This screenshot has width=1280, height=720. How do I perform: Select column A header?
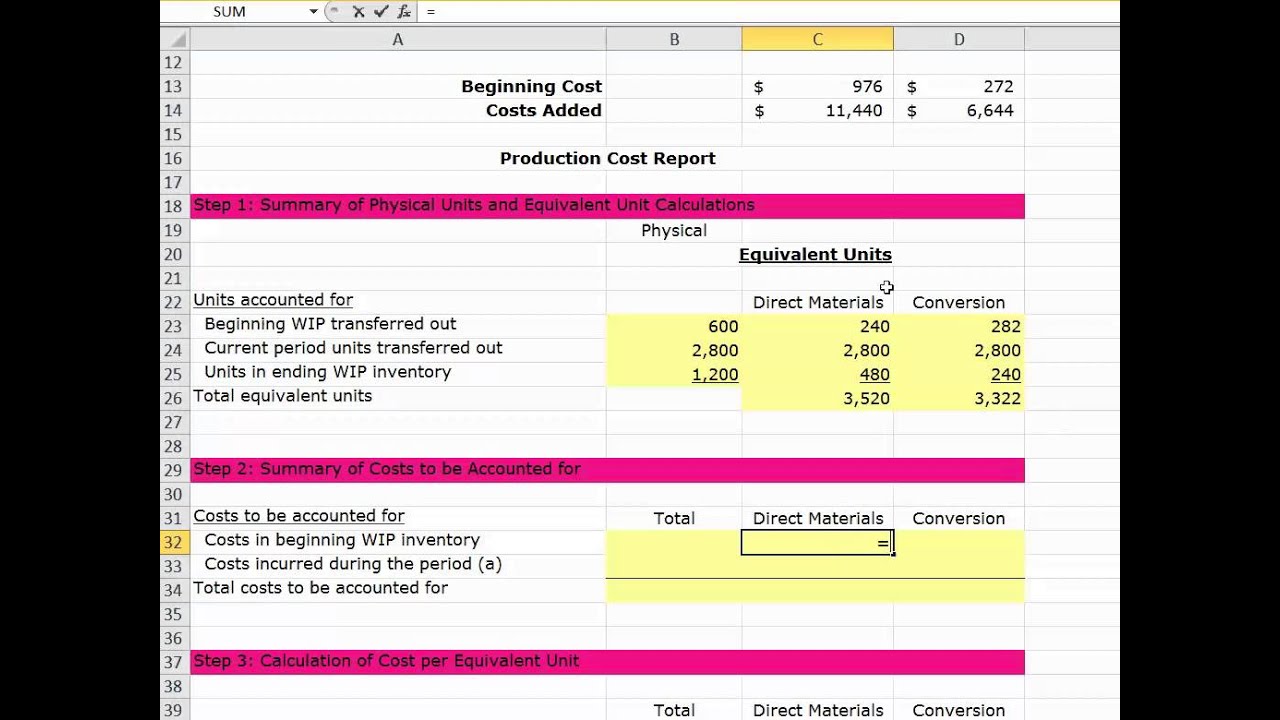[397, 40]
